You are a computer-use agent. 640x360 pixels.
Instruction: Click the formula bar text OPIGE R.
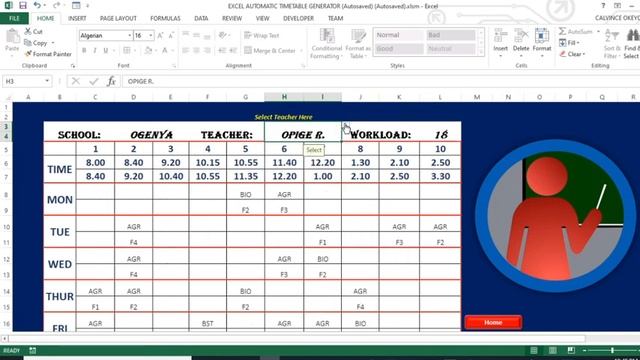pos(141,81)
